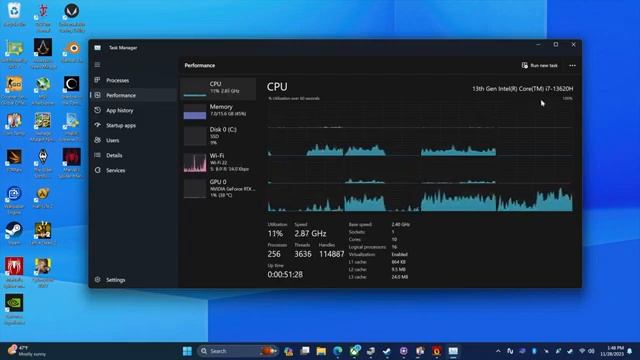Click the App history clock icon
This screenshot has height=360, width=640.
[98, 110]
